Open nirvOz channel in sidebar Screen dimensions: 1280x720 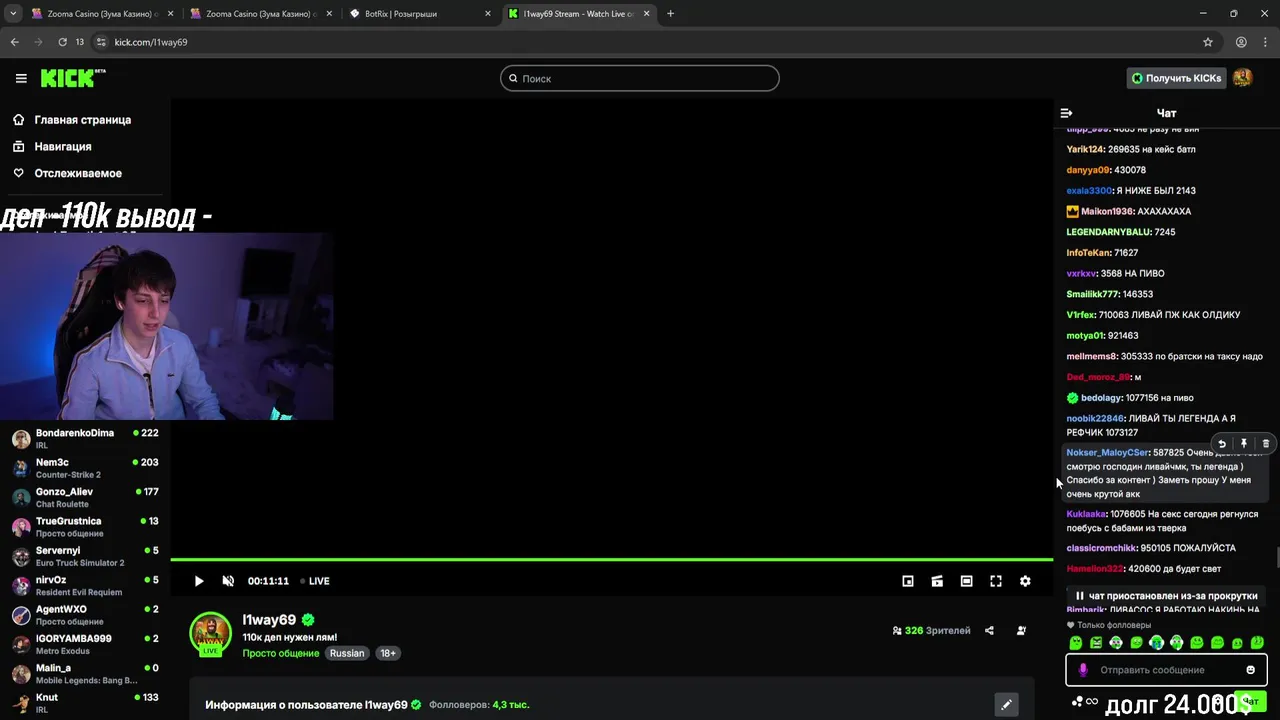(x=85, y=586)
